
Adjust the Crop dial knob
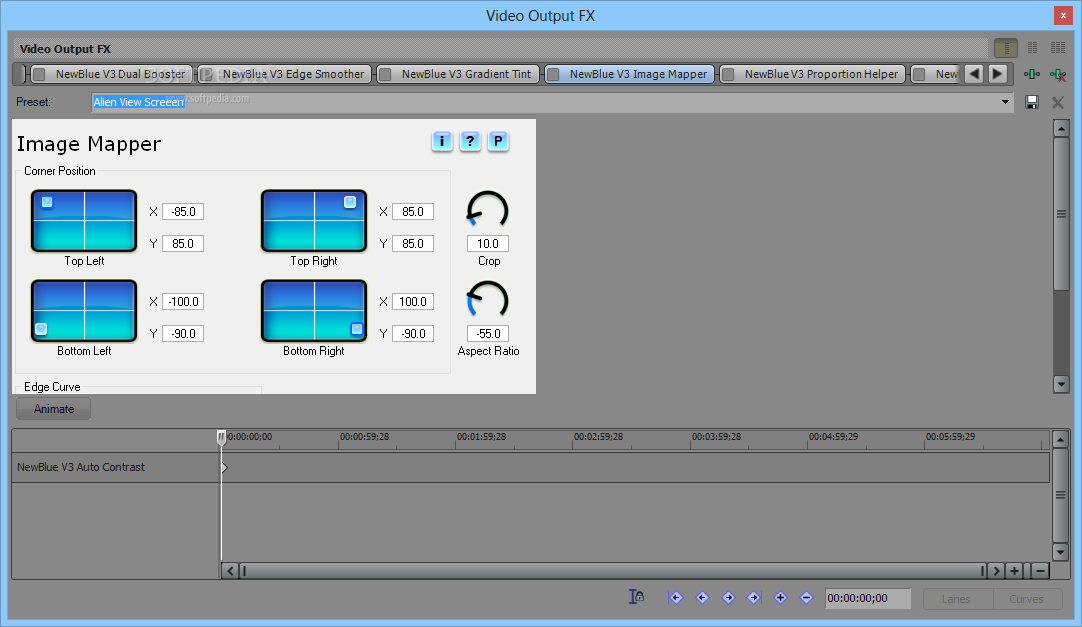point(488,210)
